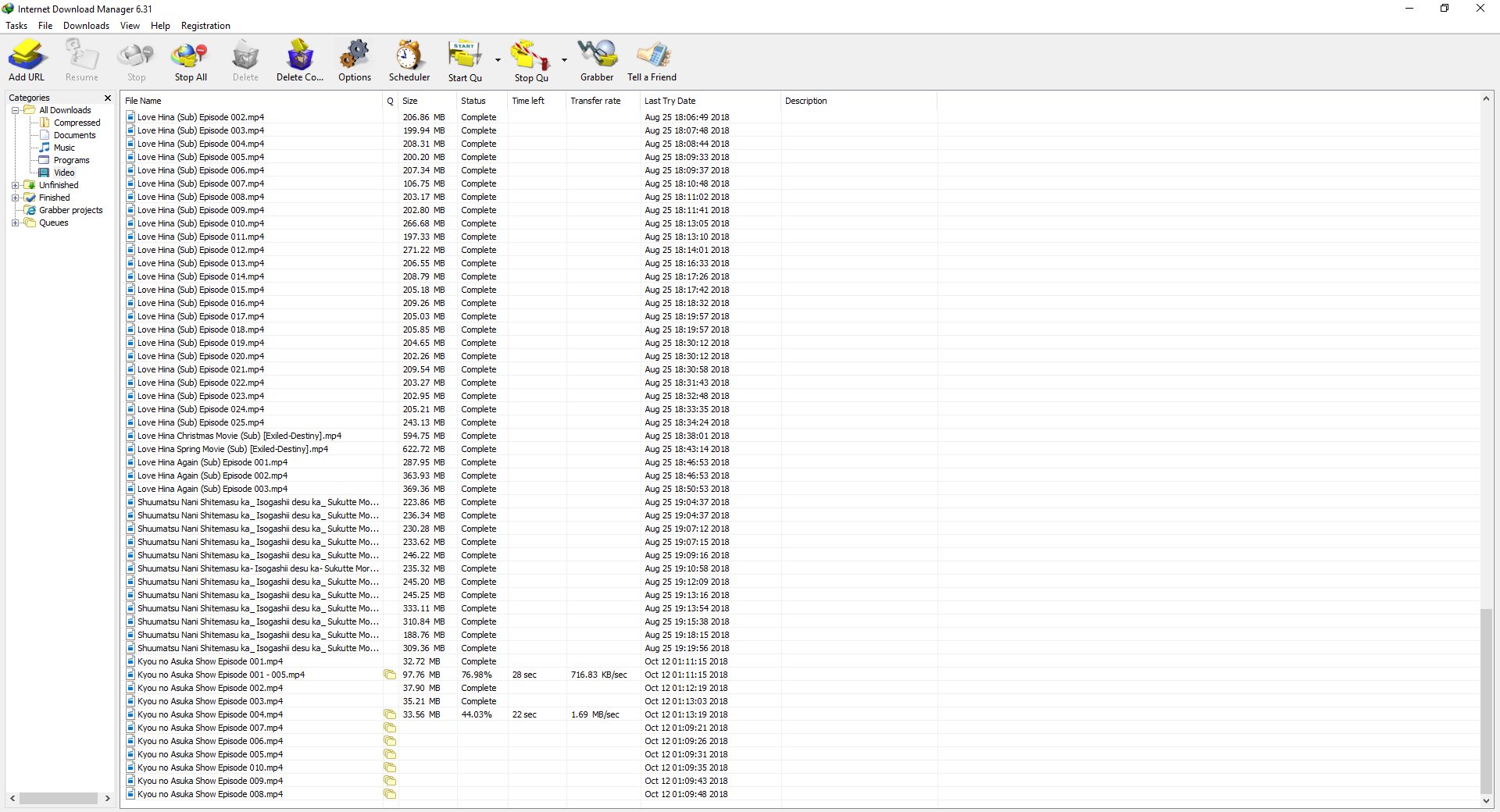1500x812 pixels.
Task: Launch the Grabber tool icon
Action: pyautogui.click(x=597, y=56)
